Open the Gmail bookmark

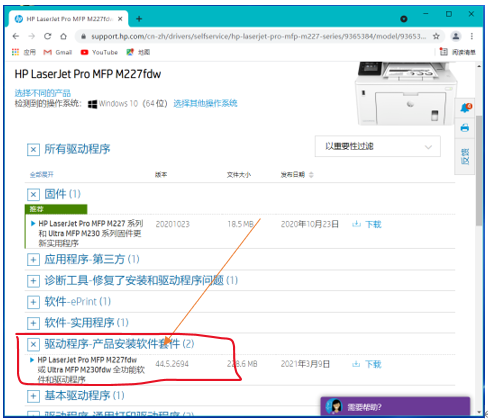tap(58, 52)
